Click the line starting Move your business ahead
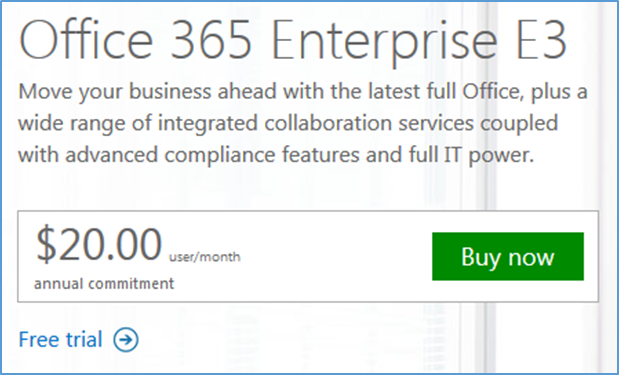 [303, 92]
